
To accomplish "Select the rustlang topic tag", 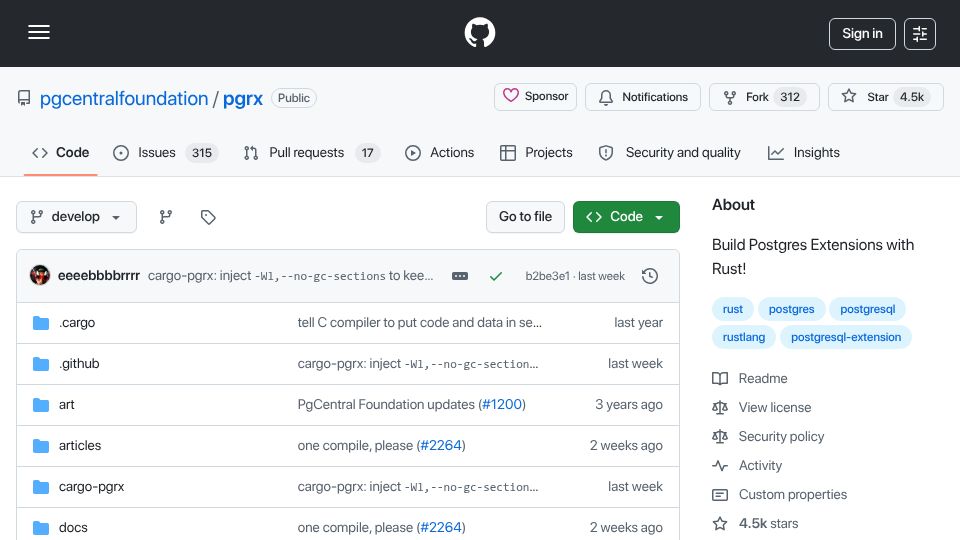I will coord(743,337).
